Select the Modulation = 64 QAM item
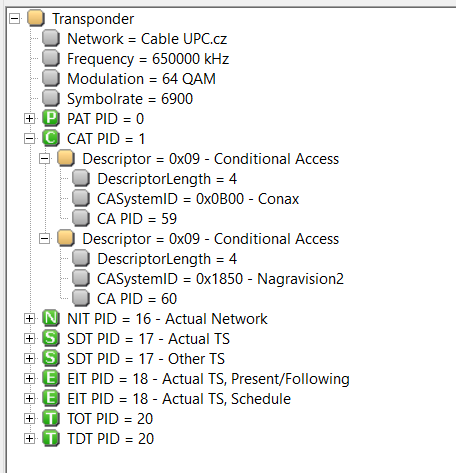The width and height of the screenshot is (456, 473). click(141, 79)
